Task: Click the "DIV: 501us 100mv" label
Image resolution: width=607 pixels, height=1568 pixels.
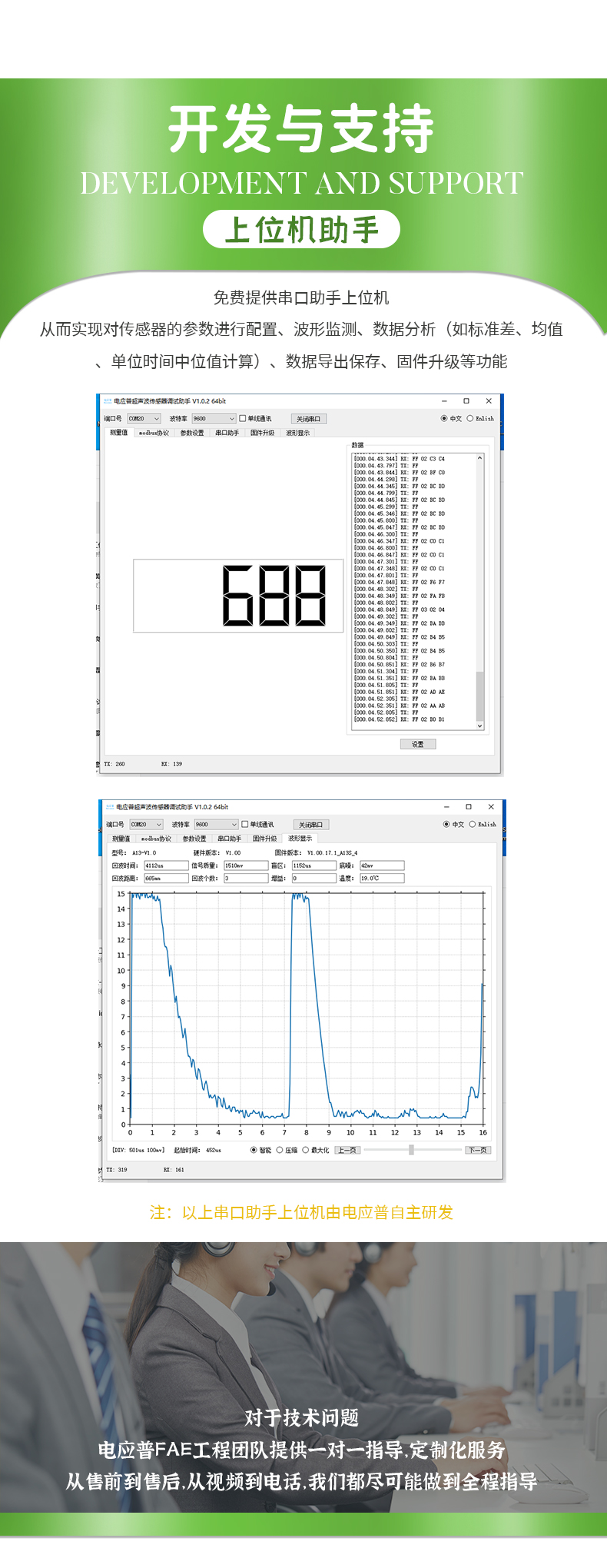Action: pyautogui.click(x=138, y=1151)
